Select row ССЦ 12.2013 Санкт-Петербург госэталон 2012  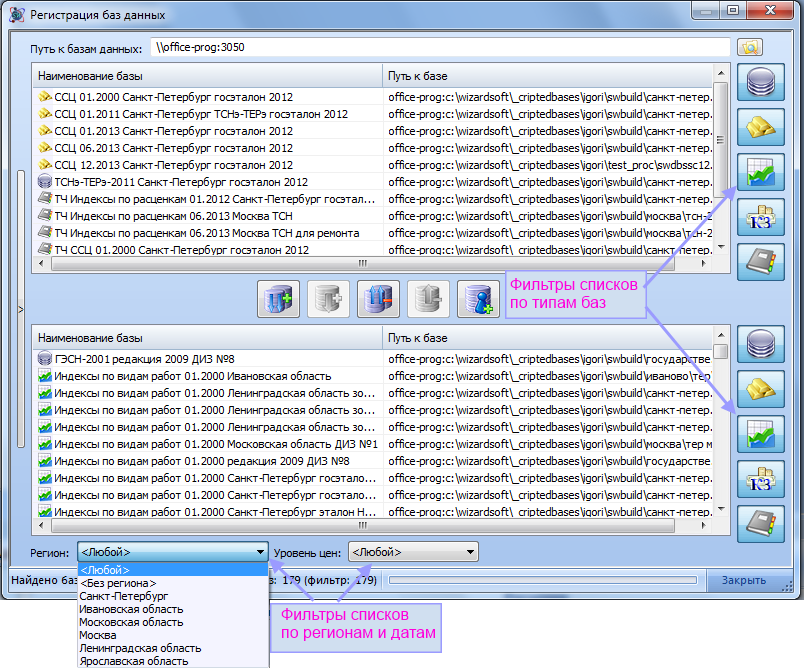372,165
